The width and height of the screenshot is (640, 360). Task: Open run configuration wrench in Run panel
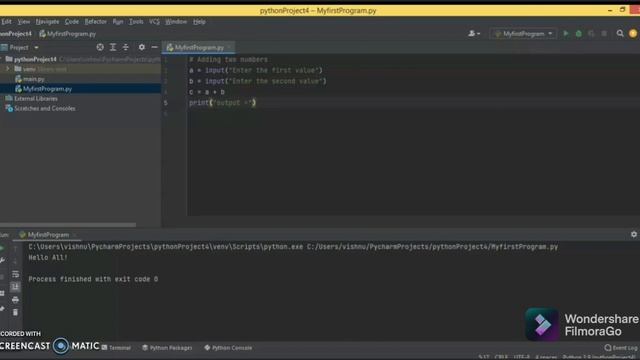coord(2,260)
